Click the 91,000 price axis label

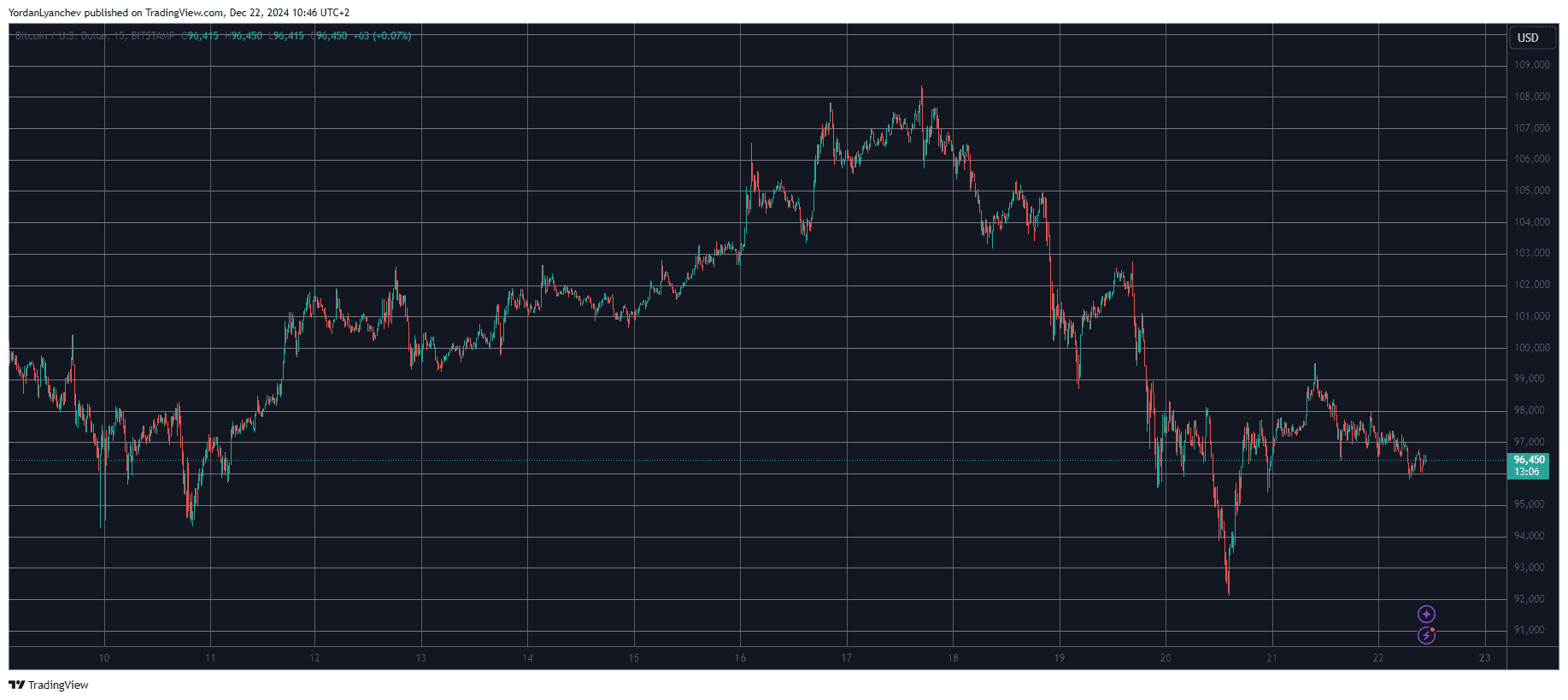[1530, 630]
